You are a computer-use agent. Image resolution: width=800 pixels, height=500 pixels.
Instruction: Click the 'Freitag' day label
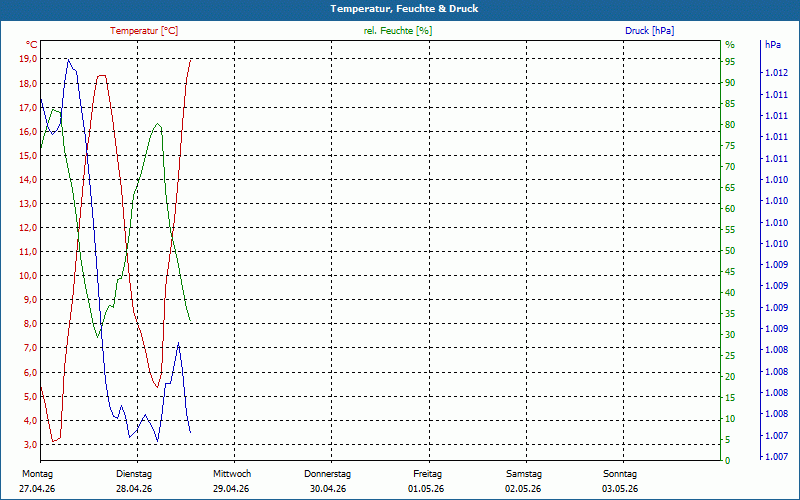[428, 474]
